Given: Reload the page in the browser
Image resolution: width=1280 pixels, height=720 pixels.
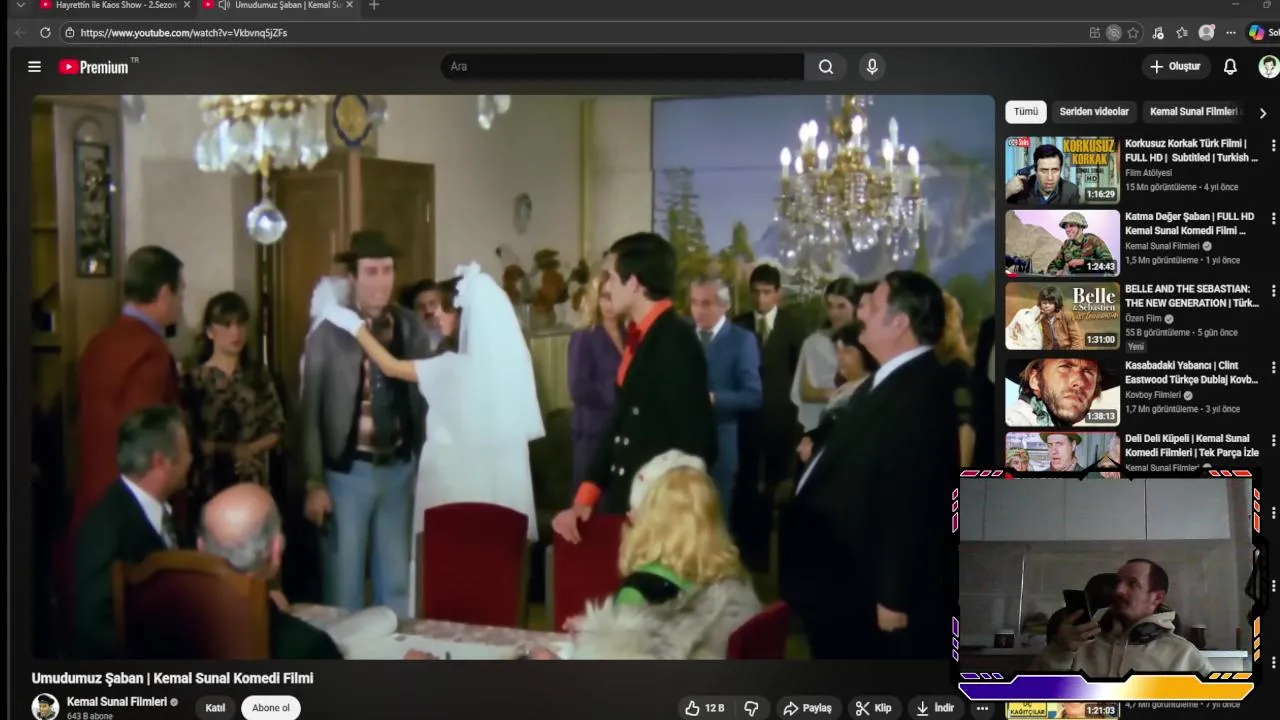Looking at the screenshot, I should (45, 33).
